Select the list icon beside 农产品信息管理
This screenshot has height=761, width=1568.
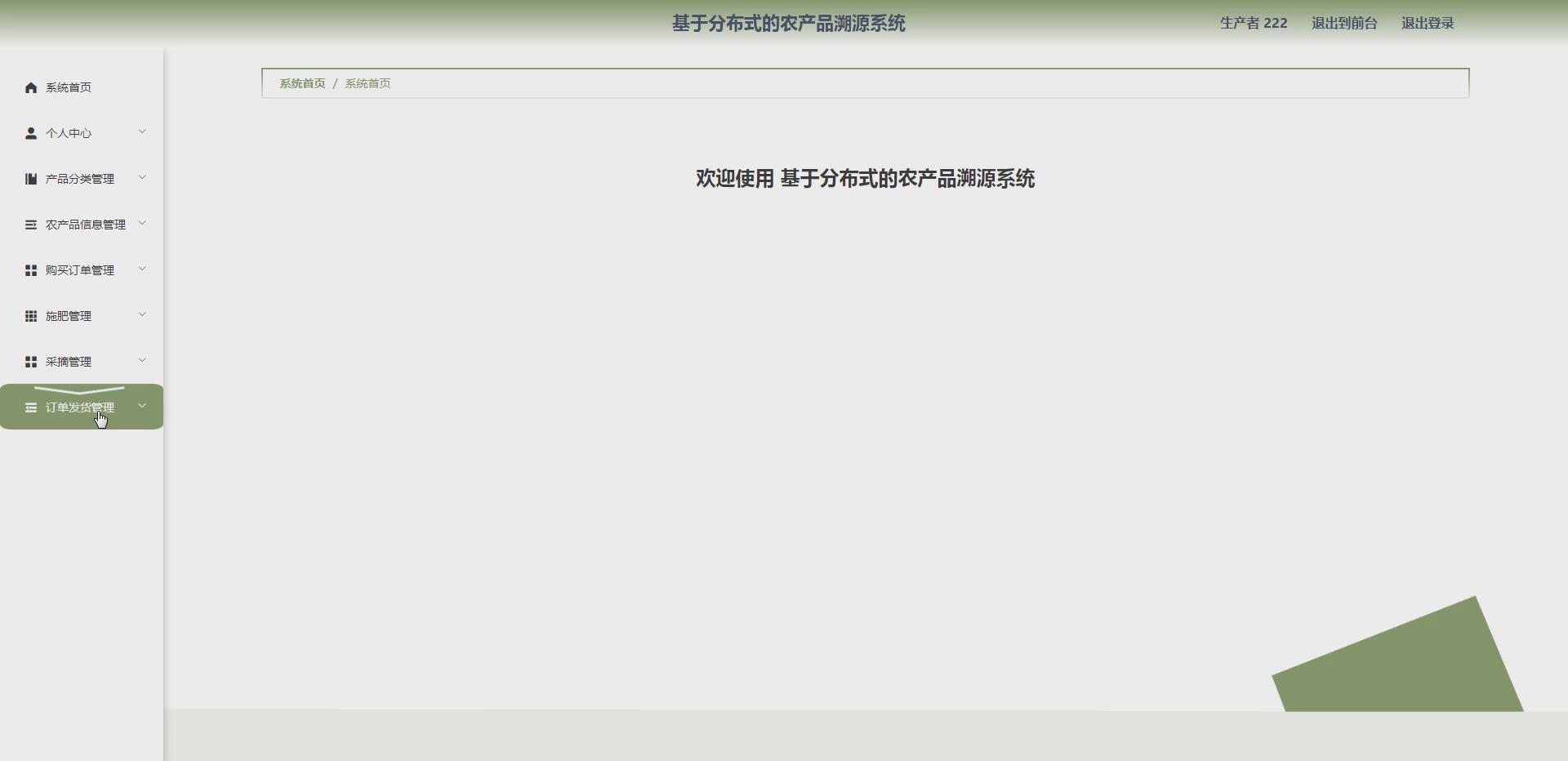31,224
